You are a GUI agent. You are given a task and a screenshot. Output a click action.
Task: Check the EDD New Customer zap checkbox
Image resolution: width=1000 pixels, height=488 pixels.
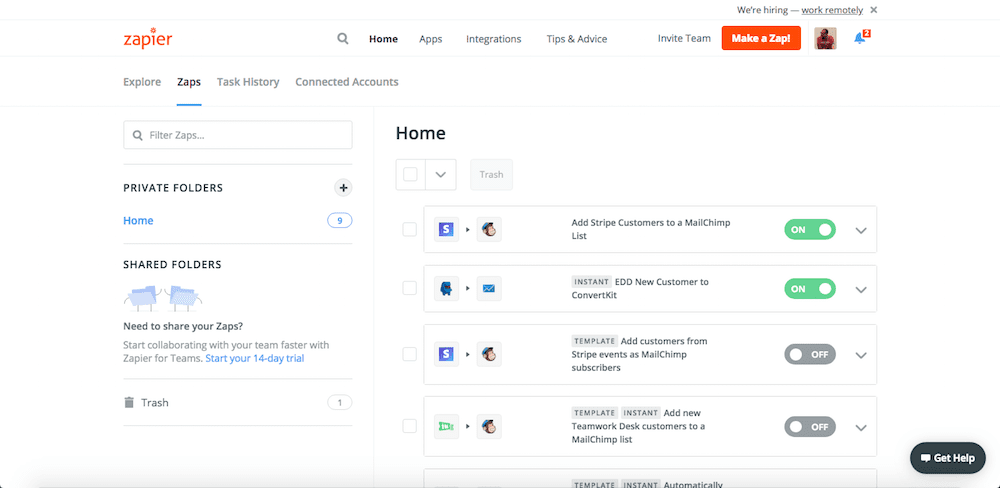pos(409,288)
